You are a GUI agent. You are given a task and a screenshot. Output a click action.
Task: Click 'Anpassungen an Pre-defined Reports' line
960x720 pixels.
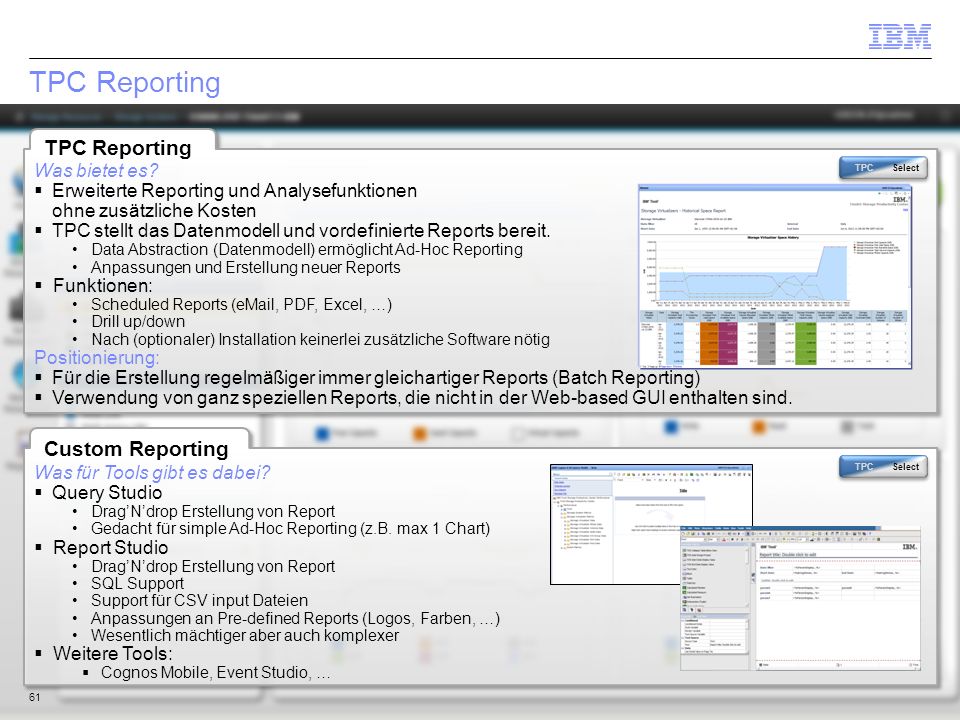point(295,618)
